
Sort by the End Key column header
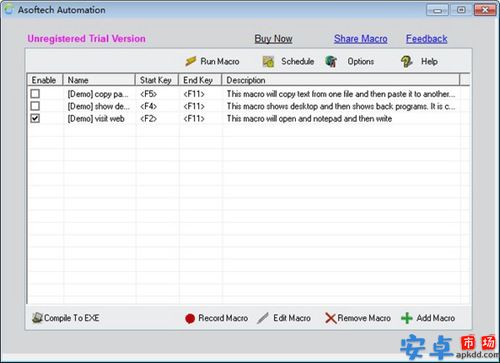(200, 80)
